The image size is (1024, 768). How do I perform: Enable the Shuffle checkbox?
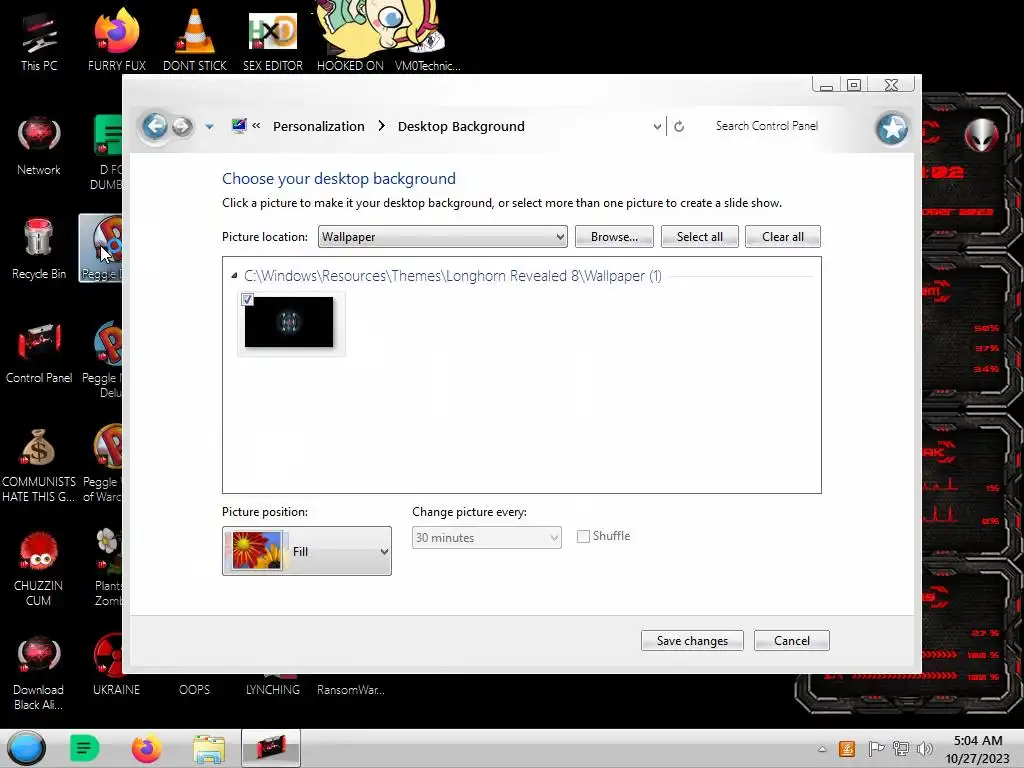click(583, 536)
